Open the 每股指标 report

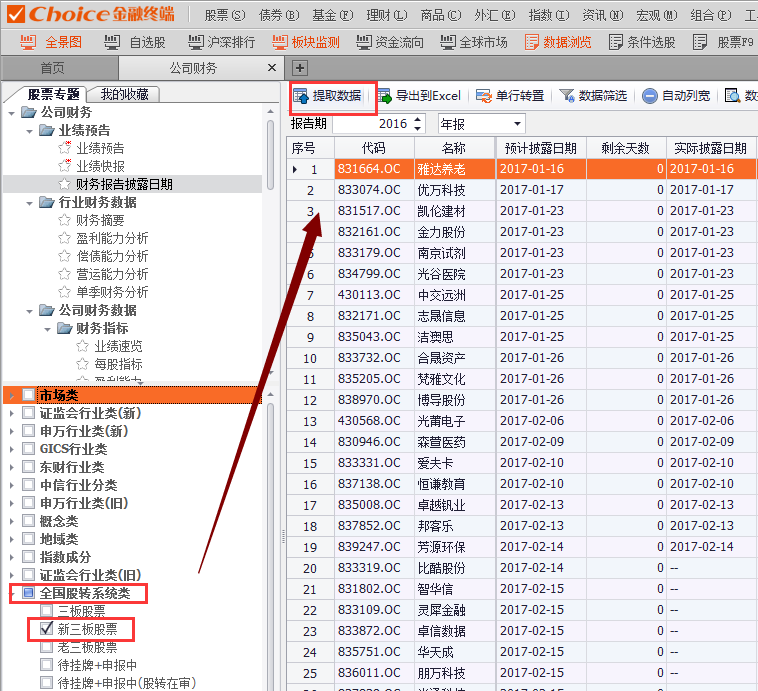(118, 364)
